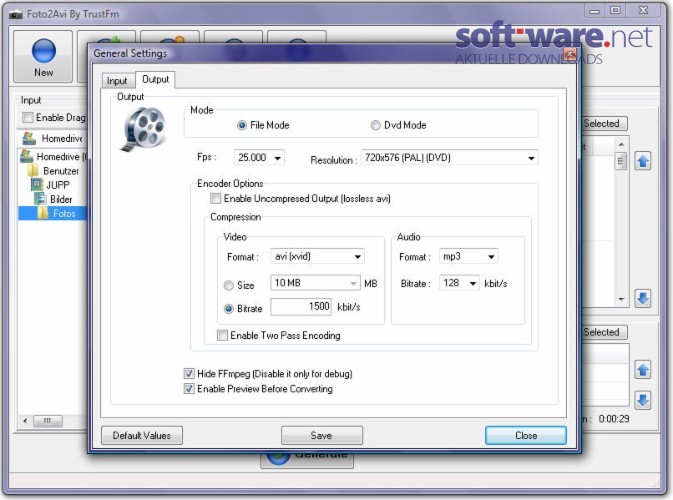Click the lower Selected button
The height and width of the screenshot is (500, 673).
(603, 332)
